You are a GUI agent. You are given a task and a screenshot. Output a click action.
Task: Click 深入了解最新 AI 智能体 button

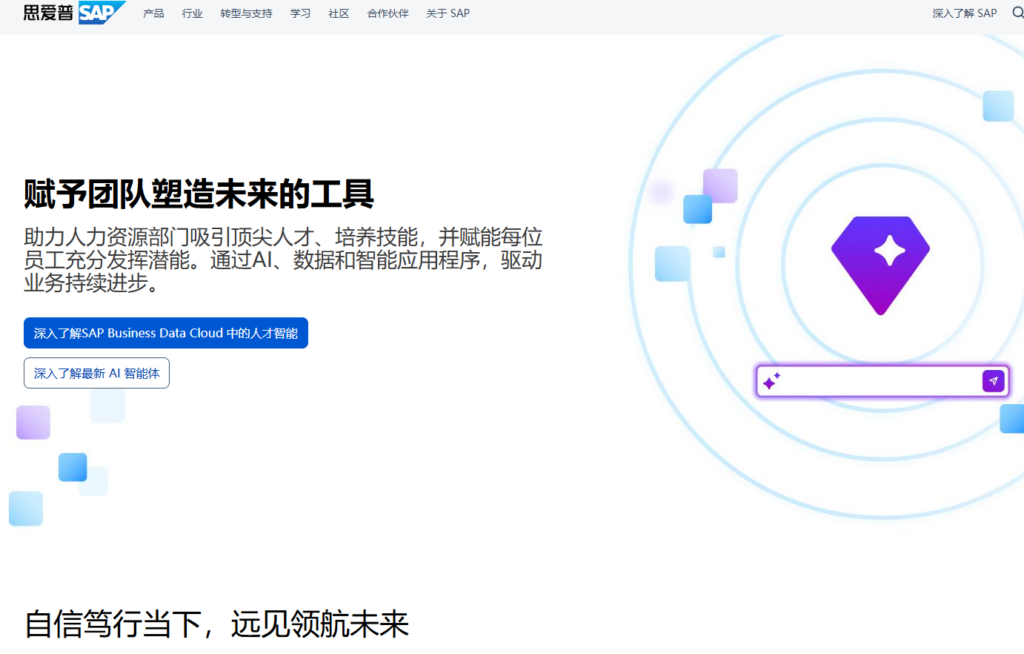click(97, 373)
